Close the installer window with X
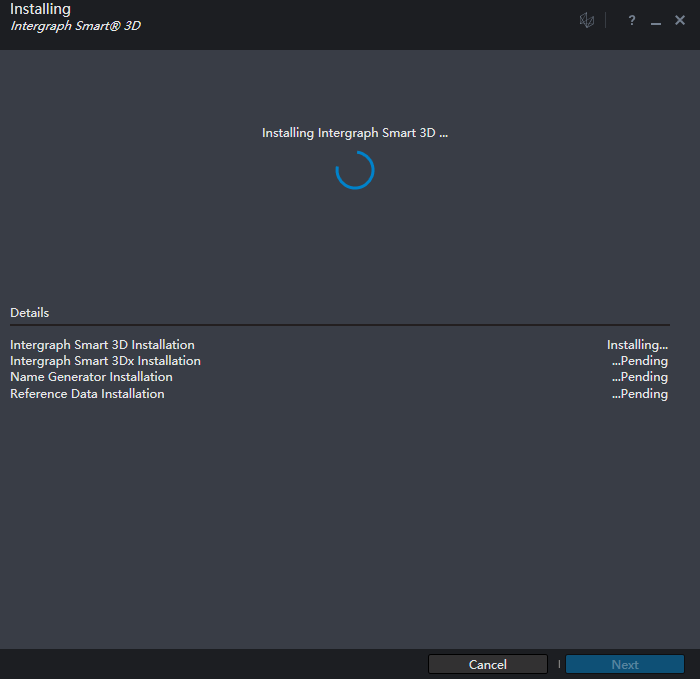Image resolution: width=700 pixels, height=679 pixels. tap(680, 21)
